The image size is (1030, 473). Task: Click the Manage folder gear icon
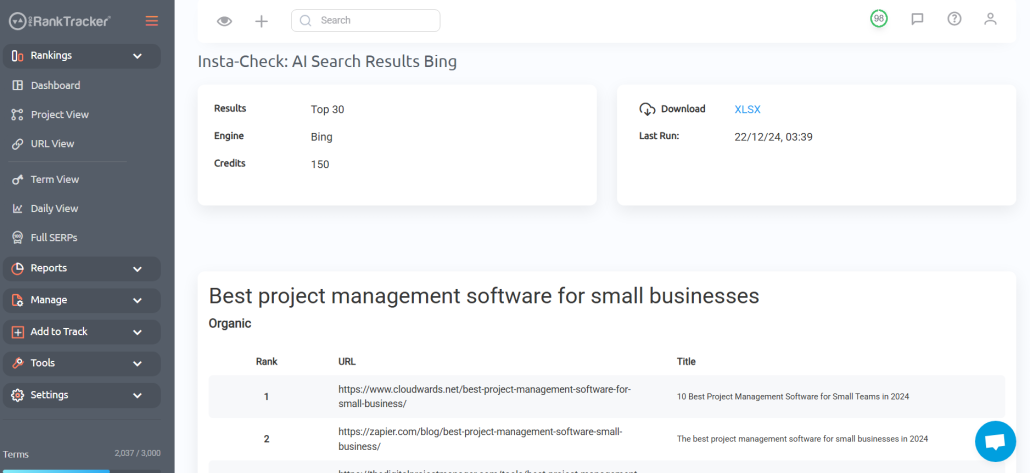pyautogui.click(x=18, y=300)
